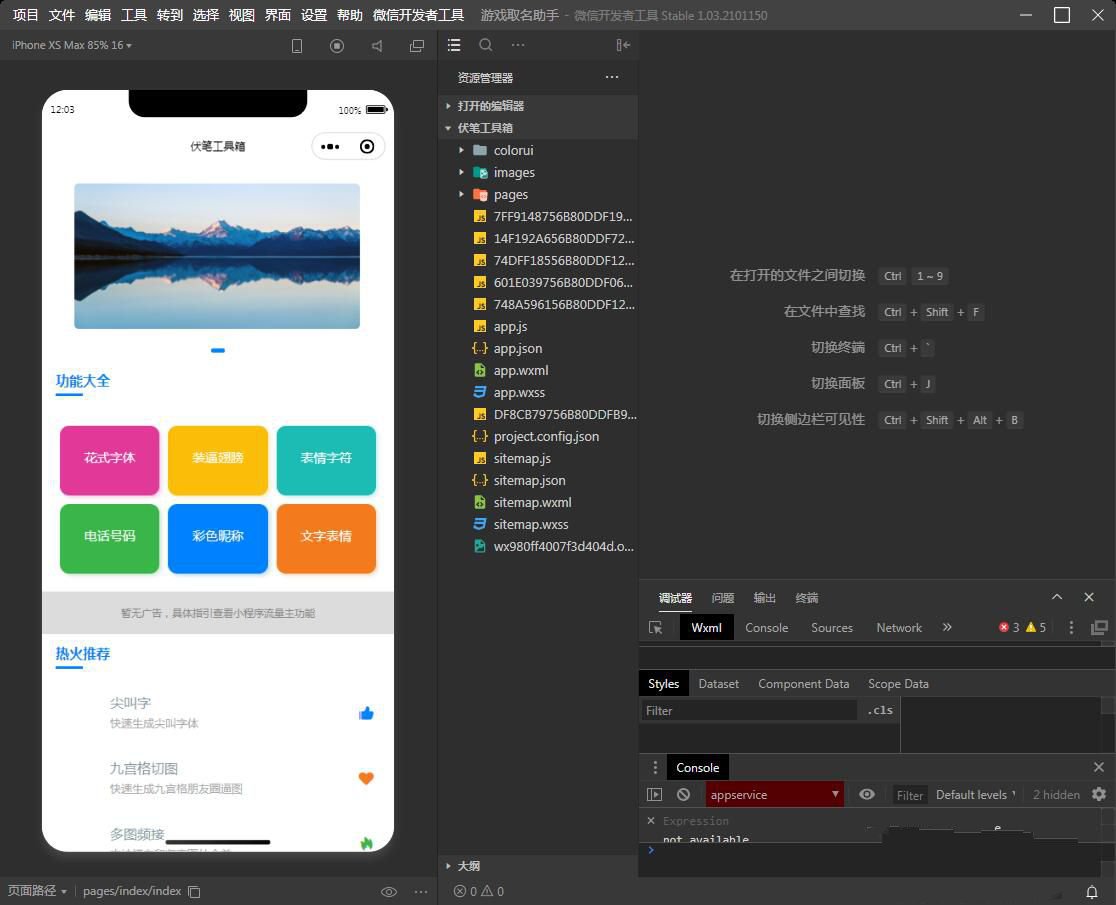Close the console drawer

pyautogui.click(x=1098, y=767)
